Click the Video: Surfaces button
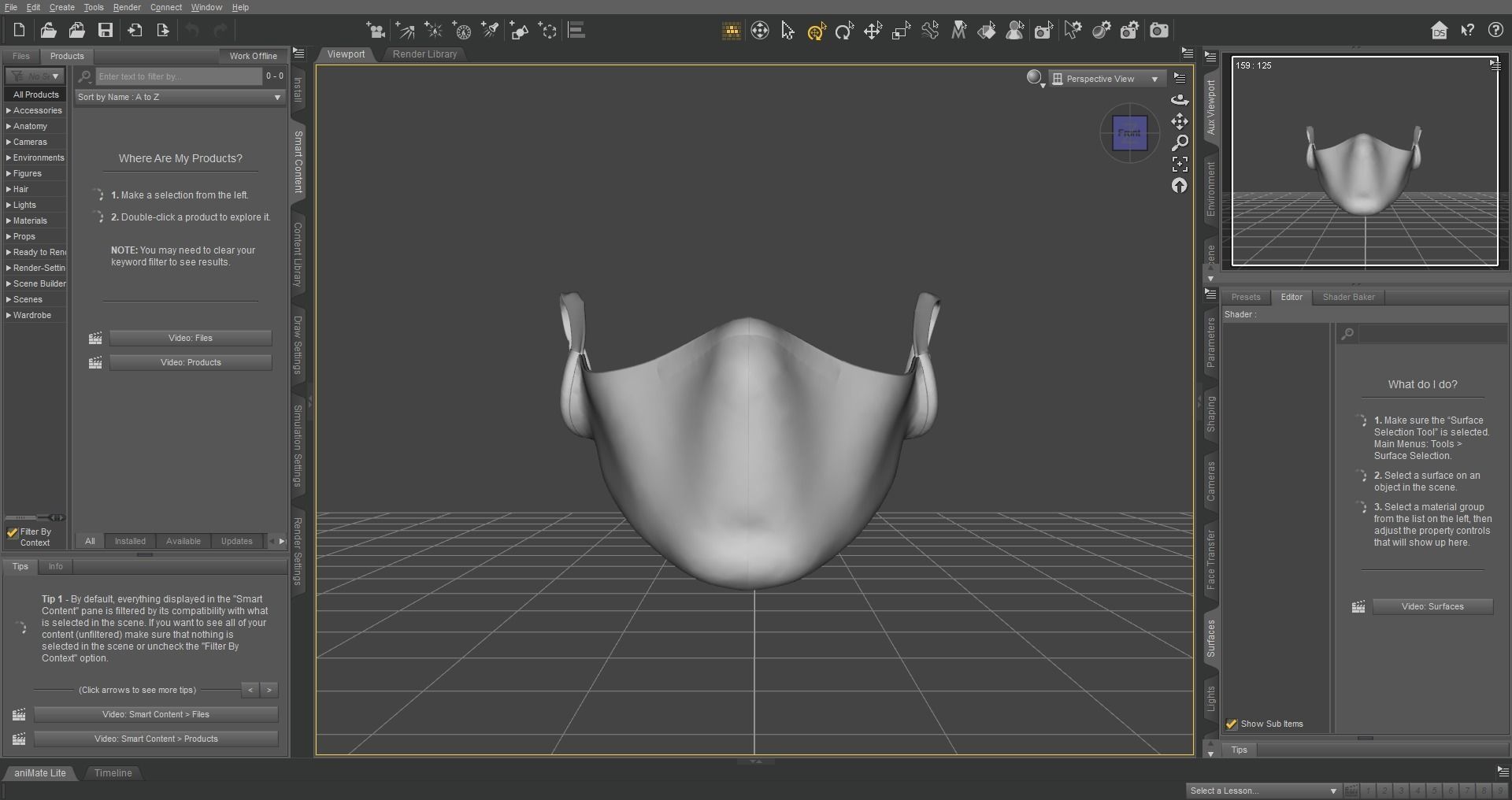 [x=1432, y=606]
